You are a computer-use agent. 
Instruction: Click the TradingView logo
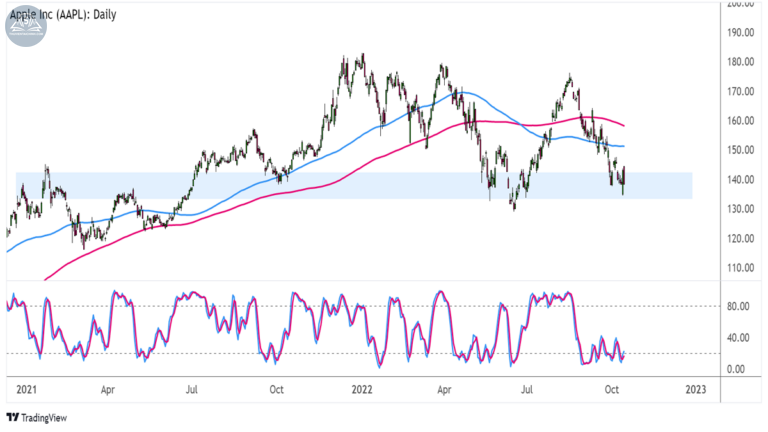click(37, 418)
